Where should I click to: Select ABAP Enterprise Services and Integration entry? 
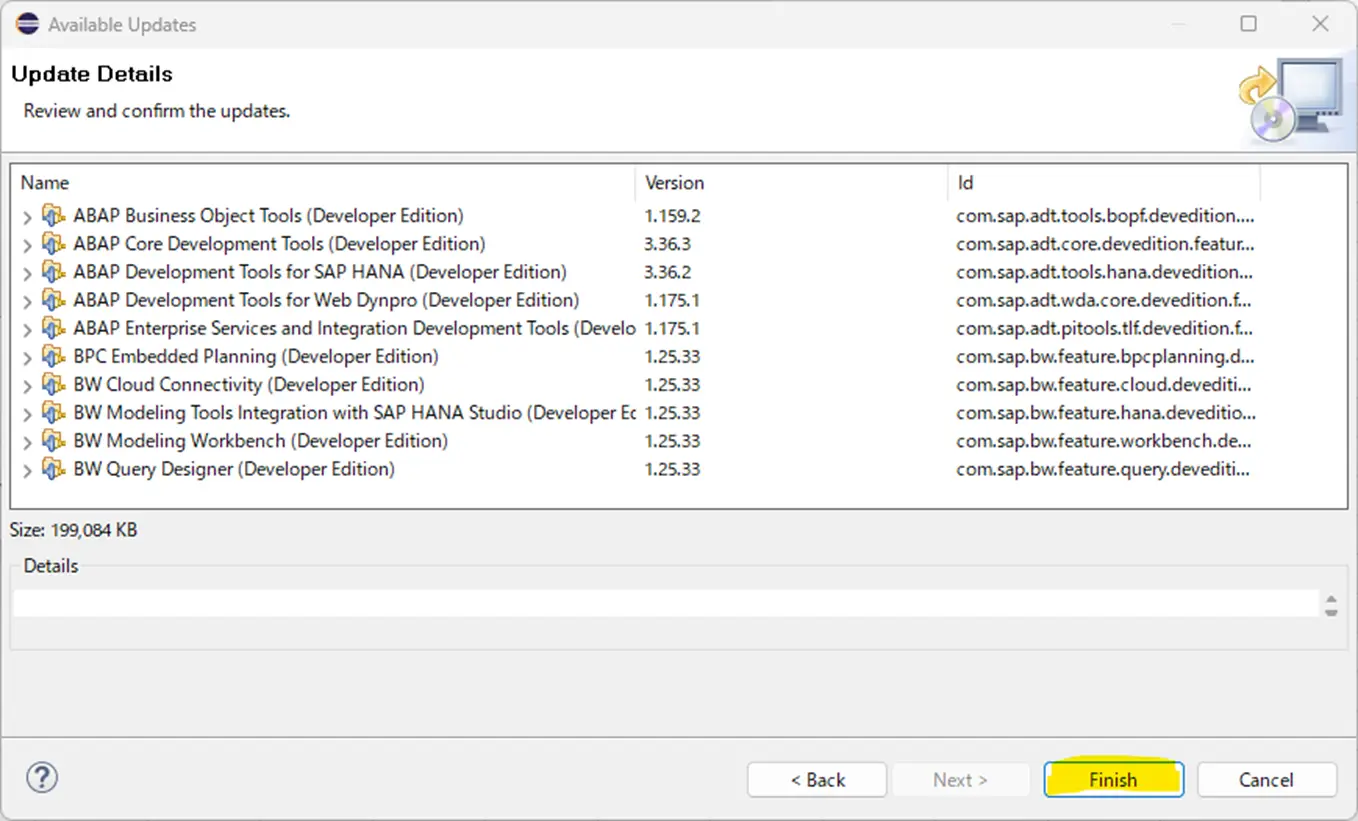354,328
